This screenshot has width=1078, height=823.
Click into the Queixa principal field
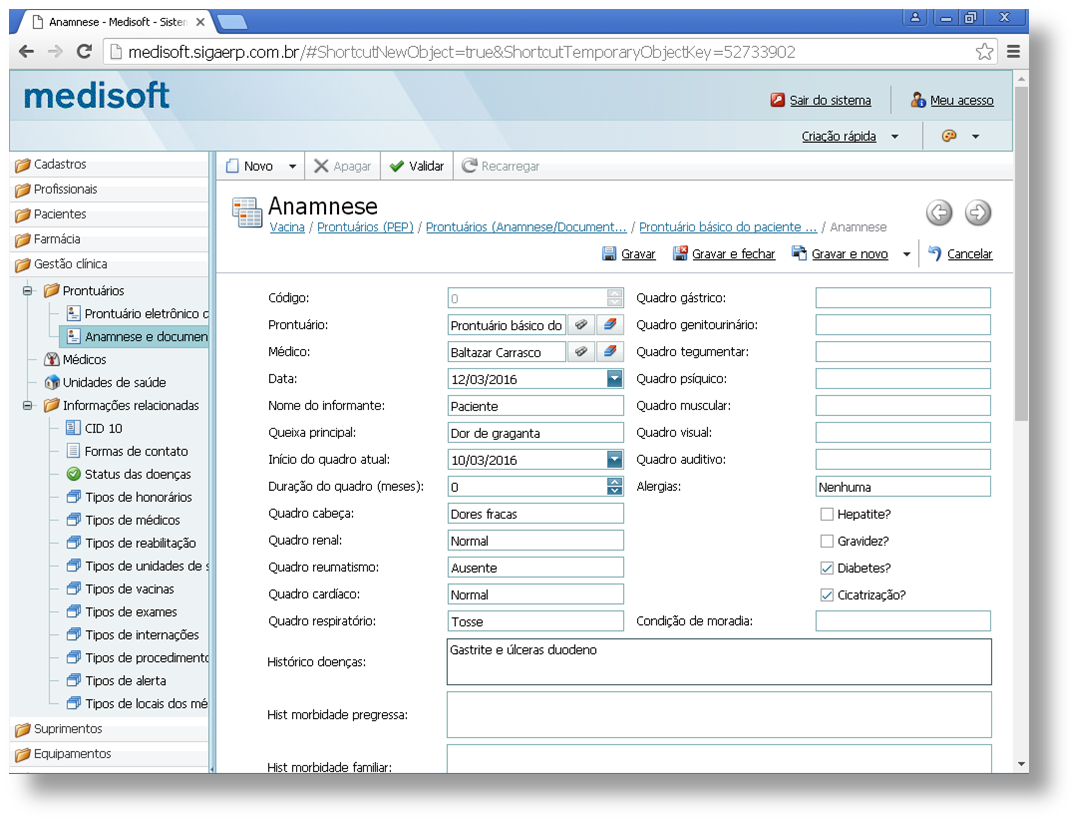[x=536, y=432]
